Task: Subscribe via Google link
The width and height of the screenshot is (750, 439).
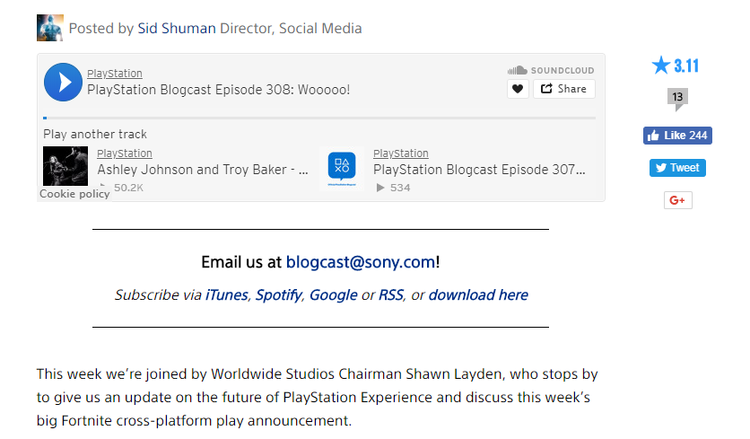Action: coord(333,295)
